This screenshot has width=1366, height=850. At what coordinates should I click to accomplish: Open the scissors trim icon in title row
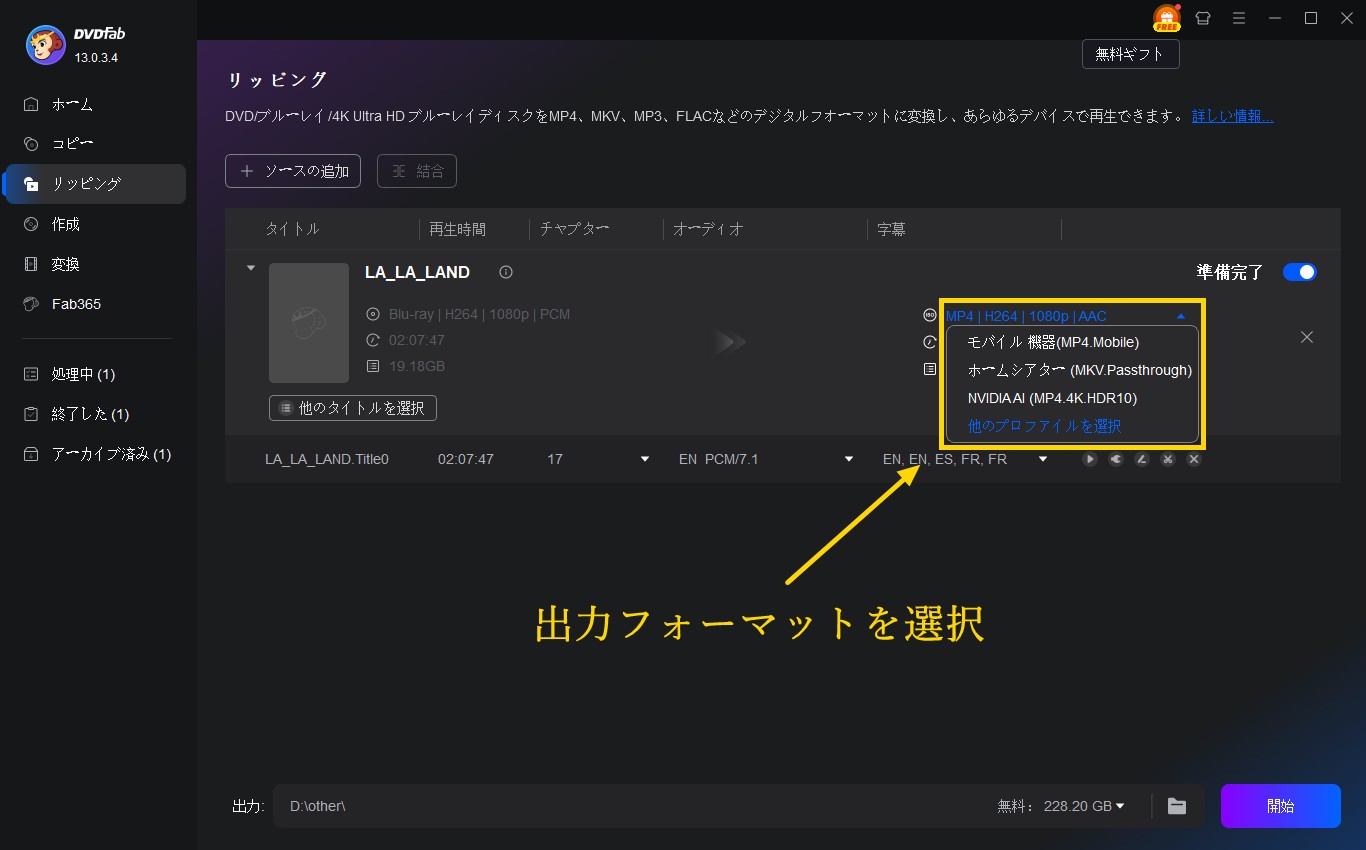[1167, 459]
